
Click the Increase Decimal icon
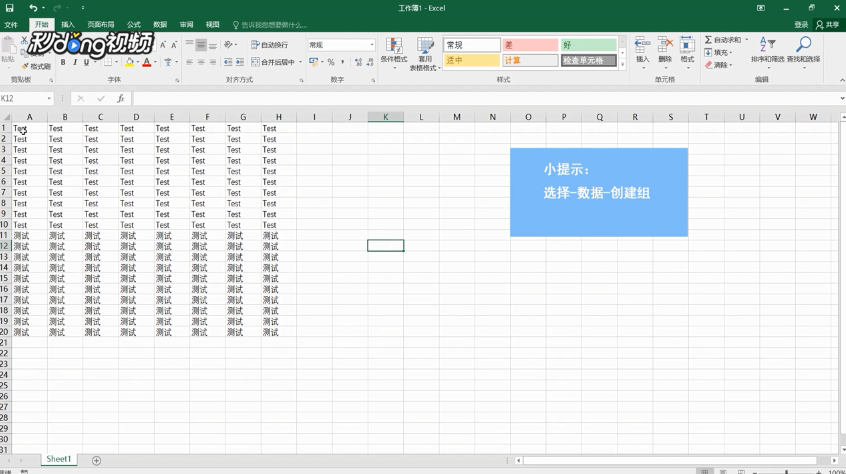tap(358, 63)
